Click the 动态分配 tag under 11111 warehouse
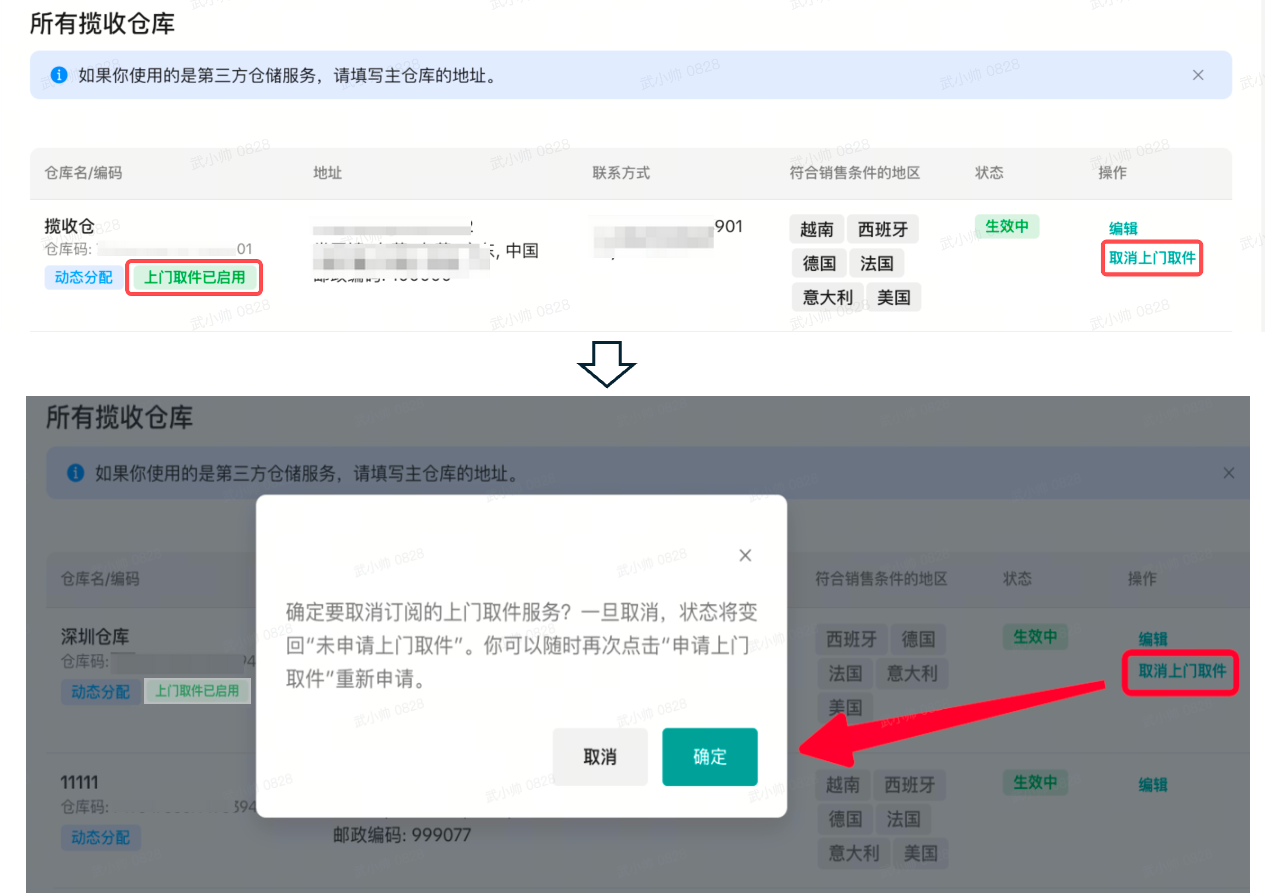 click(x=100, y=837)
